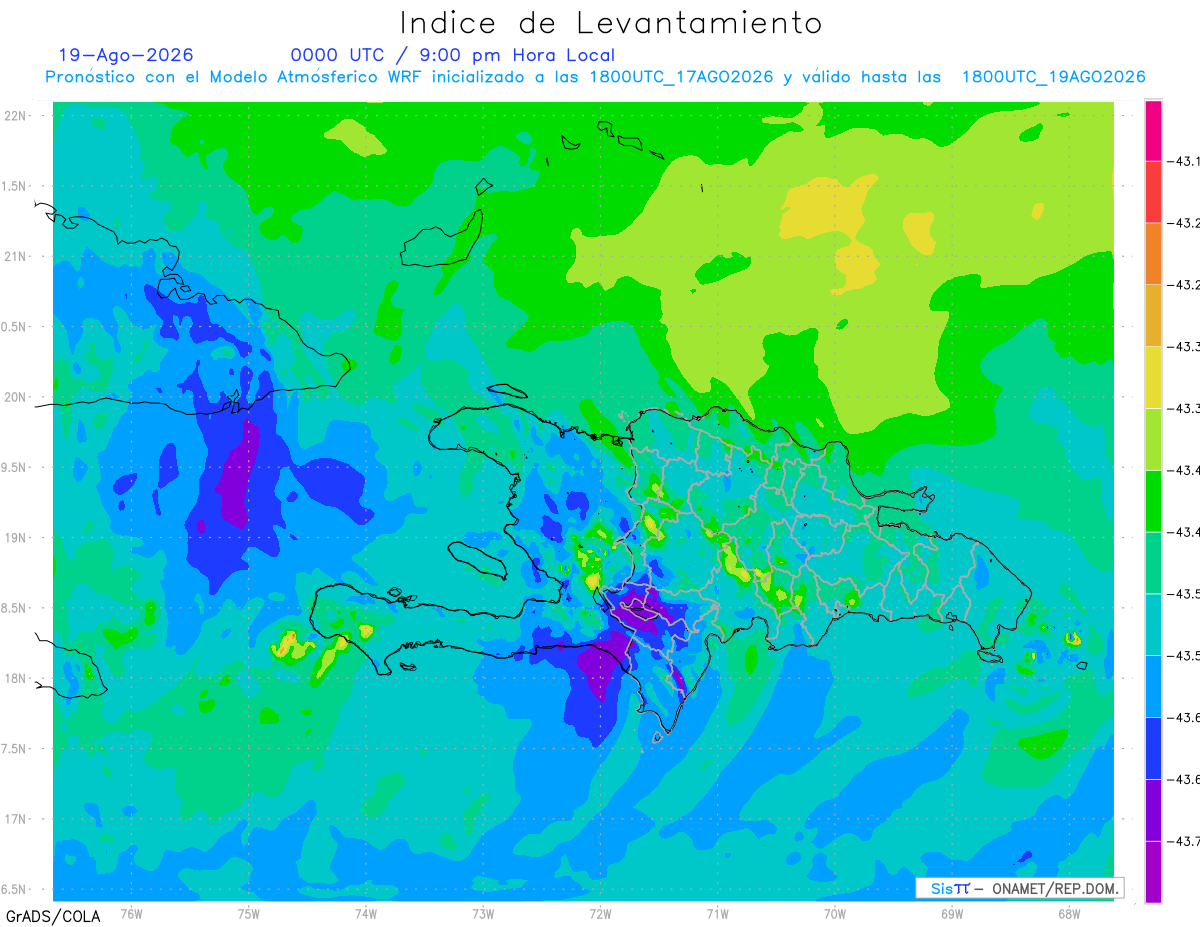Click the '21N' latitude label
This screenshot has width=1200, height=927.
pos(16,257)
